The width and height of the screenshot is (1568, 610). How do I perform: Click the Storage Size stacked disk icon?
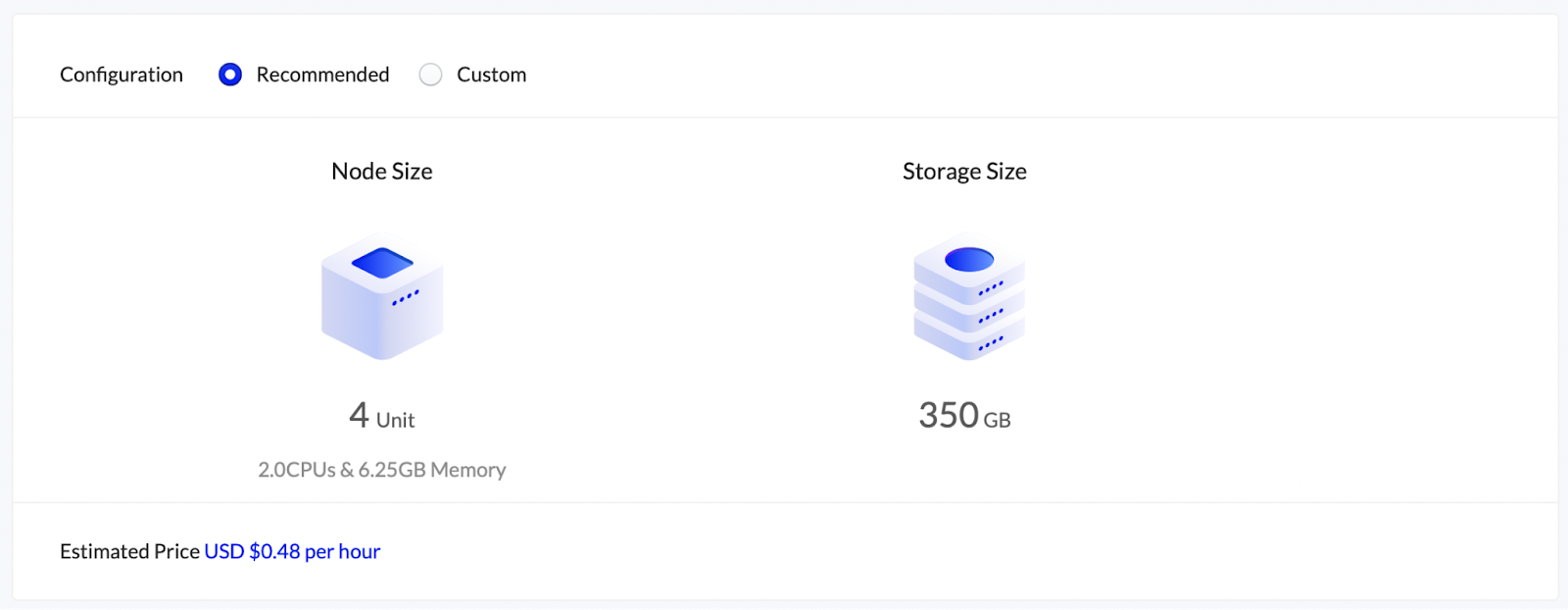[969, 296]
